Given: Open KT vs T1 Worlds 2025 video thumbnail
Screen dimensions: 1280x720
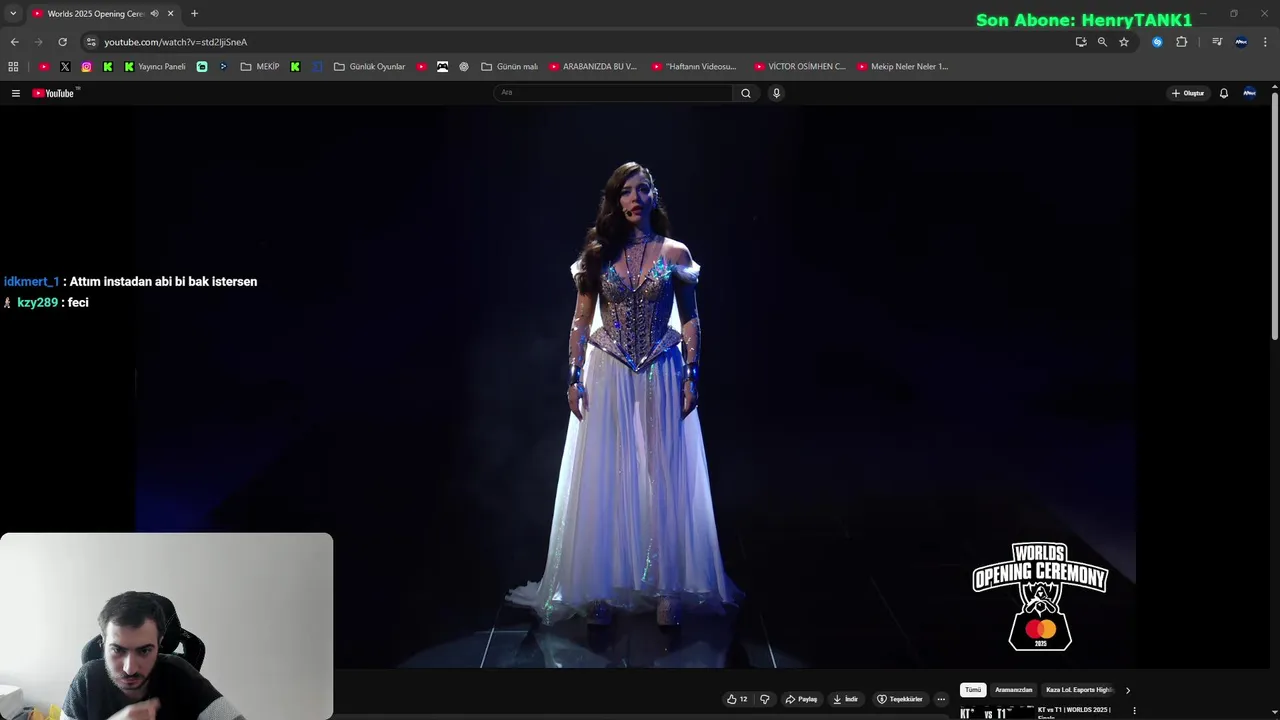Looking at the screenshot, I should 995,714.
